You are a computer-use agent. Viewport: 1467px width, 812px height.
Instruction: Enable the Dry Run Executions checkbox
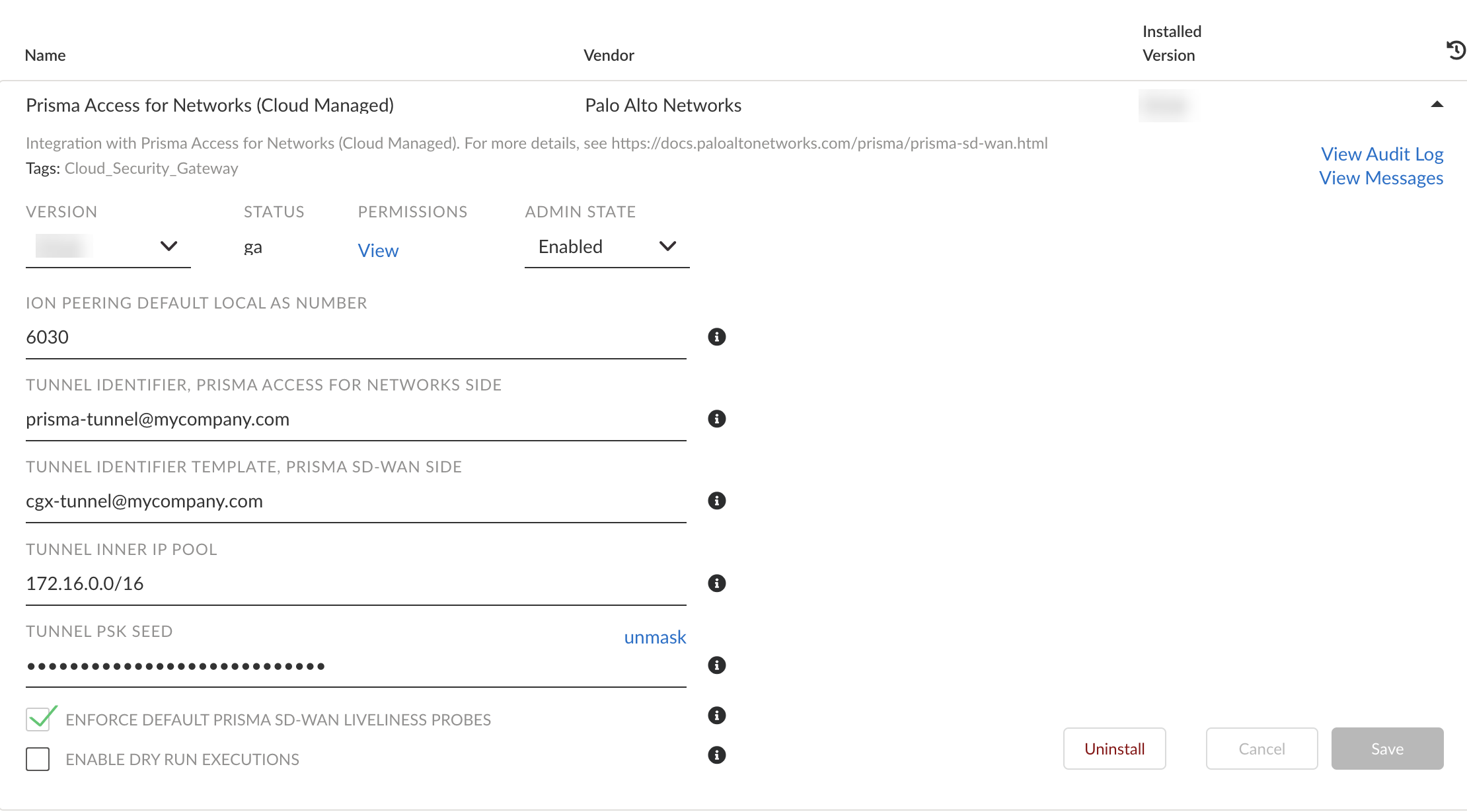pos(38,759)
